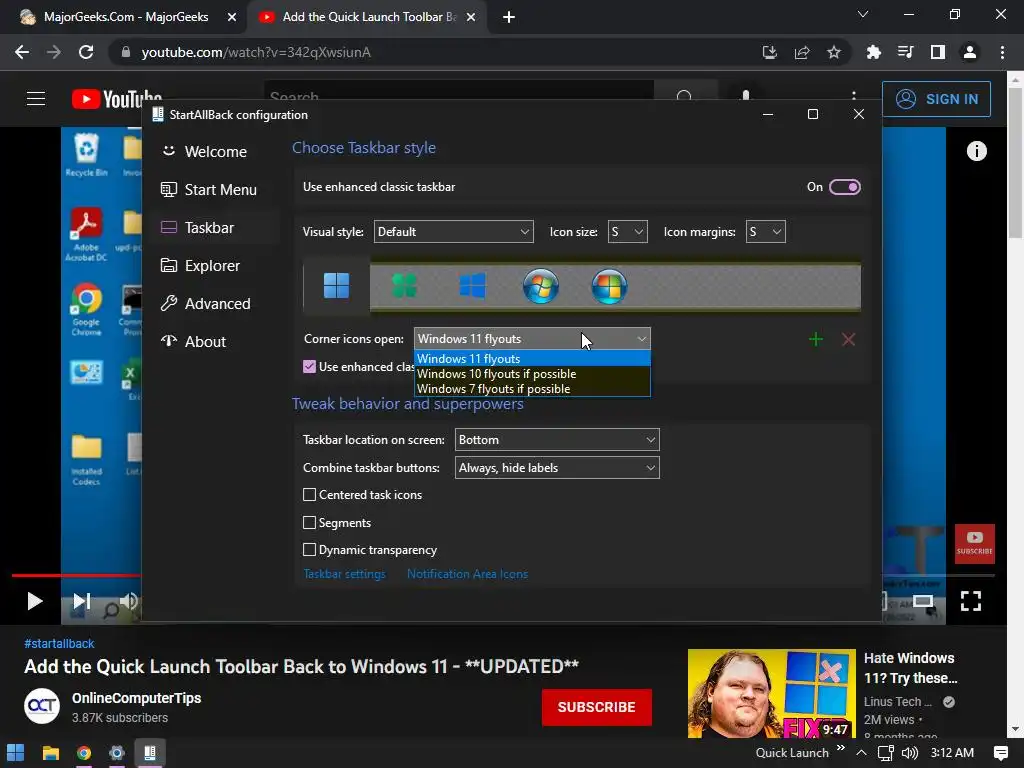
Task: Choose Windows 7 flyouts if possible
Action: point(532,389)
